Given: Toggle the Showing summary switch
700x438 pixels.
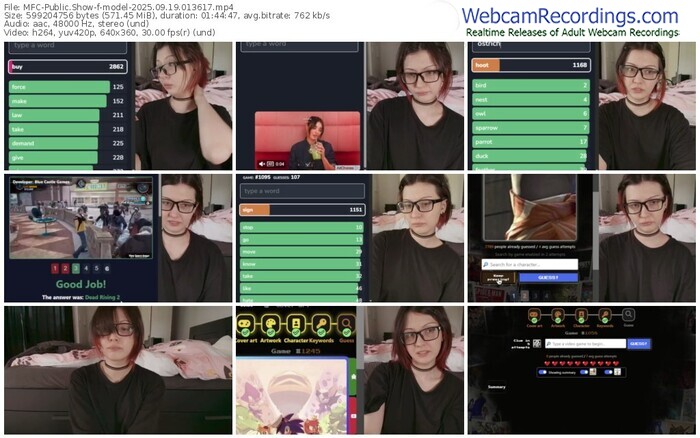Looking at the screenshot, I should (543, 372).
